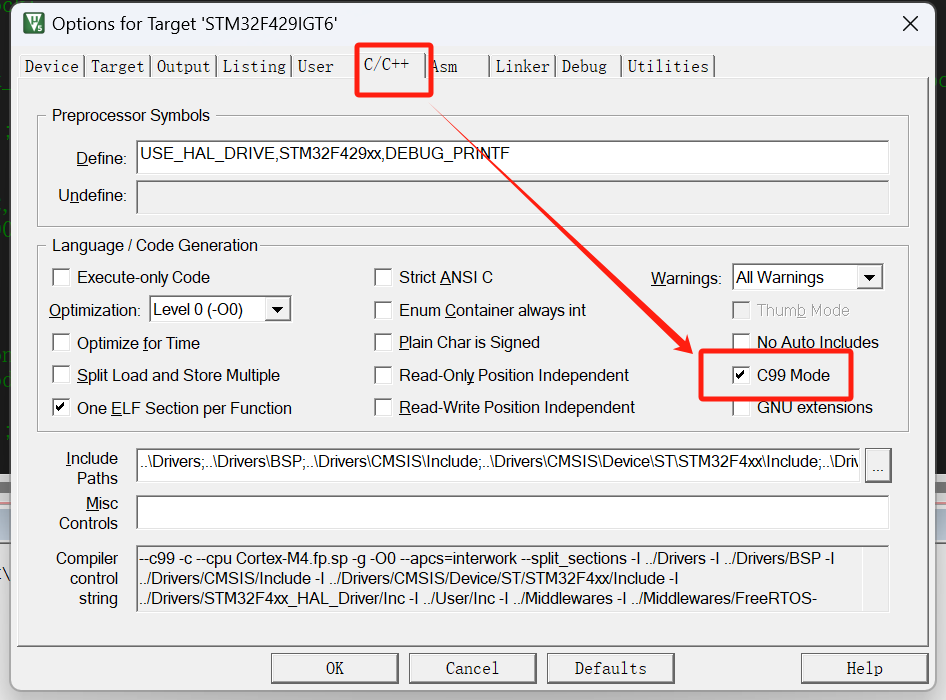Click the Define preprocessor symbols field
946x700 pixels.
tap(511, 156)
